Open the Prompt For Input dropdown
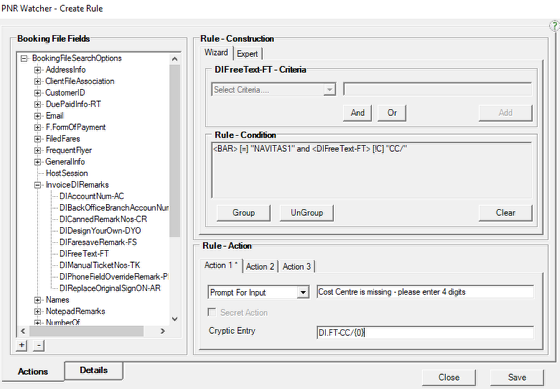The height and width of the screenshot is (389, 560). point(303,293)
